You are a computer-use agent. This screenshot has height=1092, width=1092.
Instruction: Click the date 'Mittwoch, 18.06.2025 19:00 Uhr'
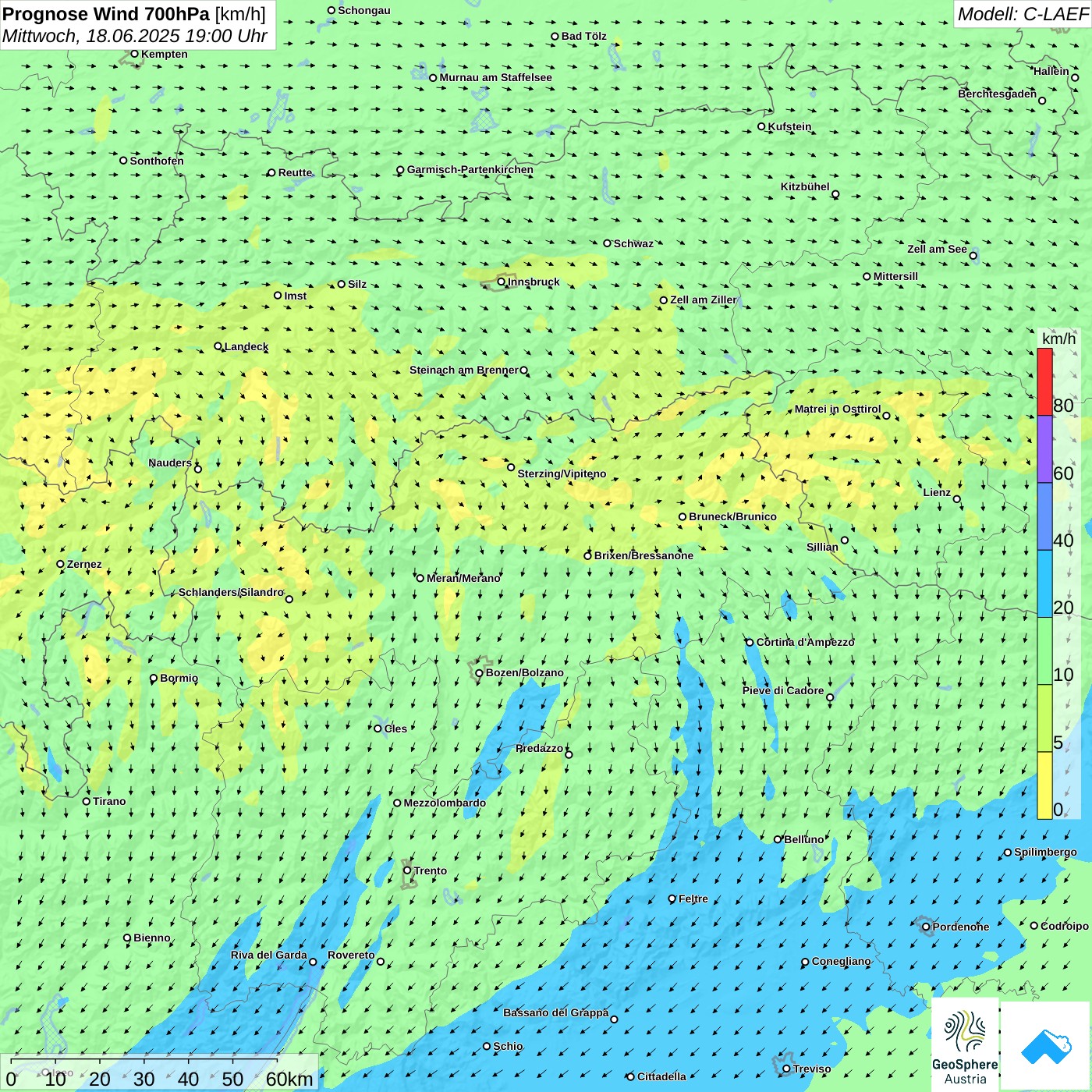click(135, 36)
